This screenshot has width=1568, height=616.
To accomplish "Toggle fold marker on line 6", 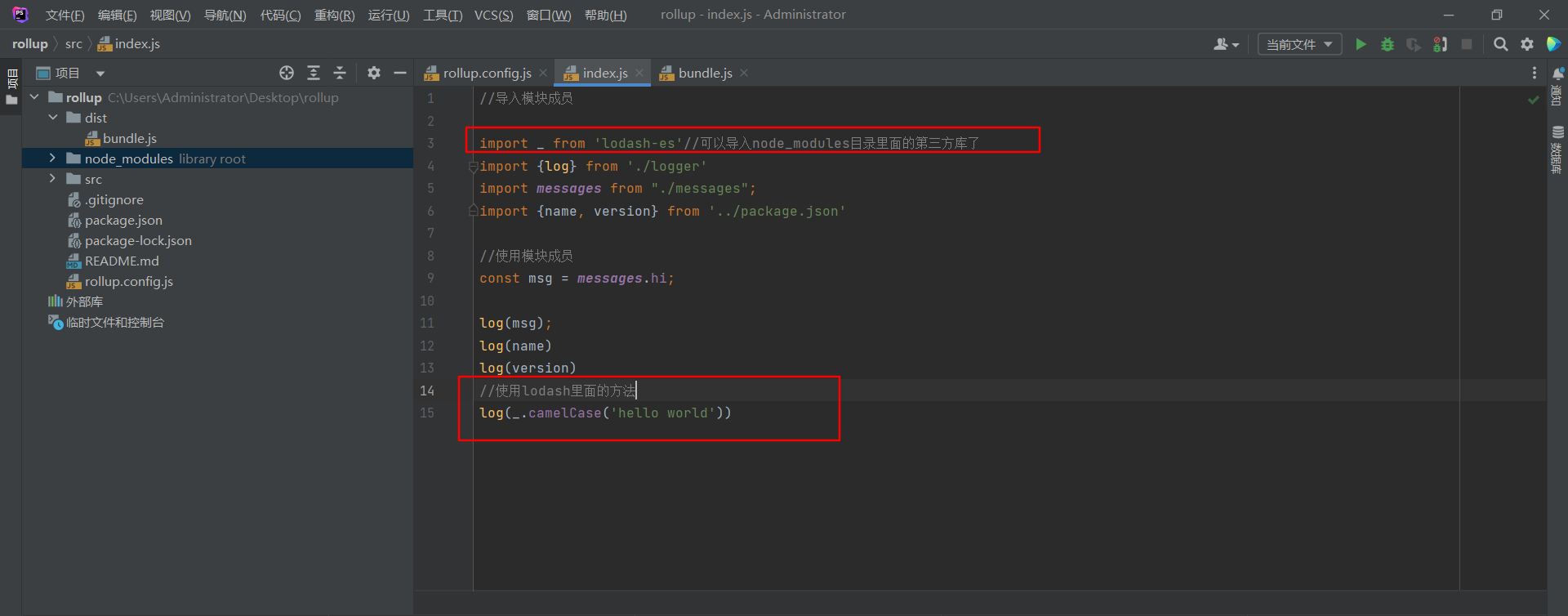I will tap(473, 211).
